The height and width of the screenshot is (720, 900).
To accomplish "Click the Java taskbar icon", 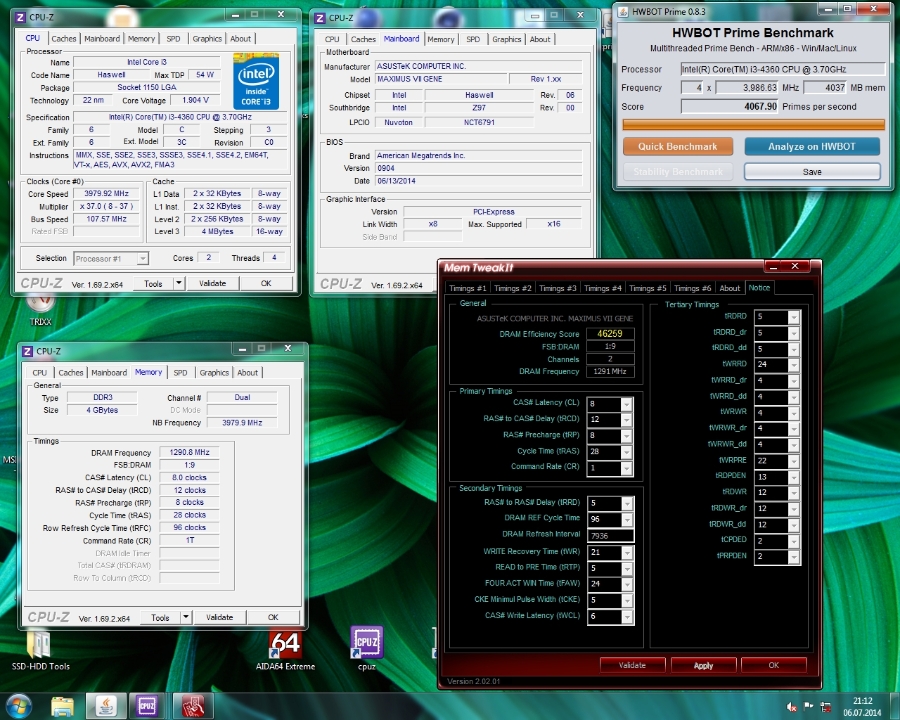I will (x=106, y=706).
